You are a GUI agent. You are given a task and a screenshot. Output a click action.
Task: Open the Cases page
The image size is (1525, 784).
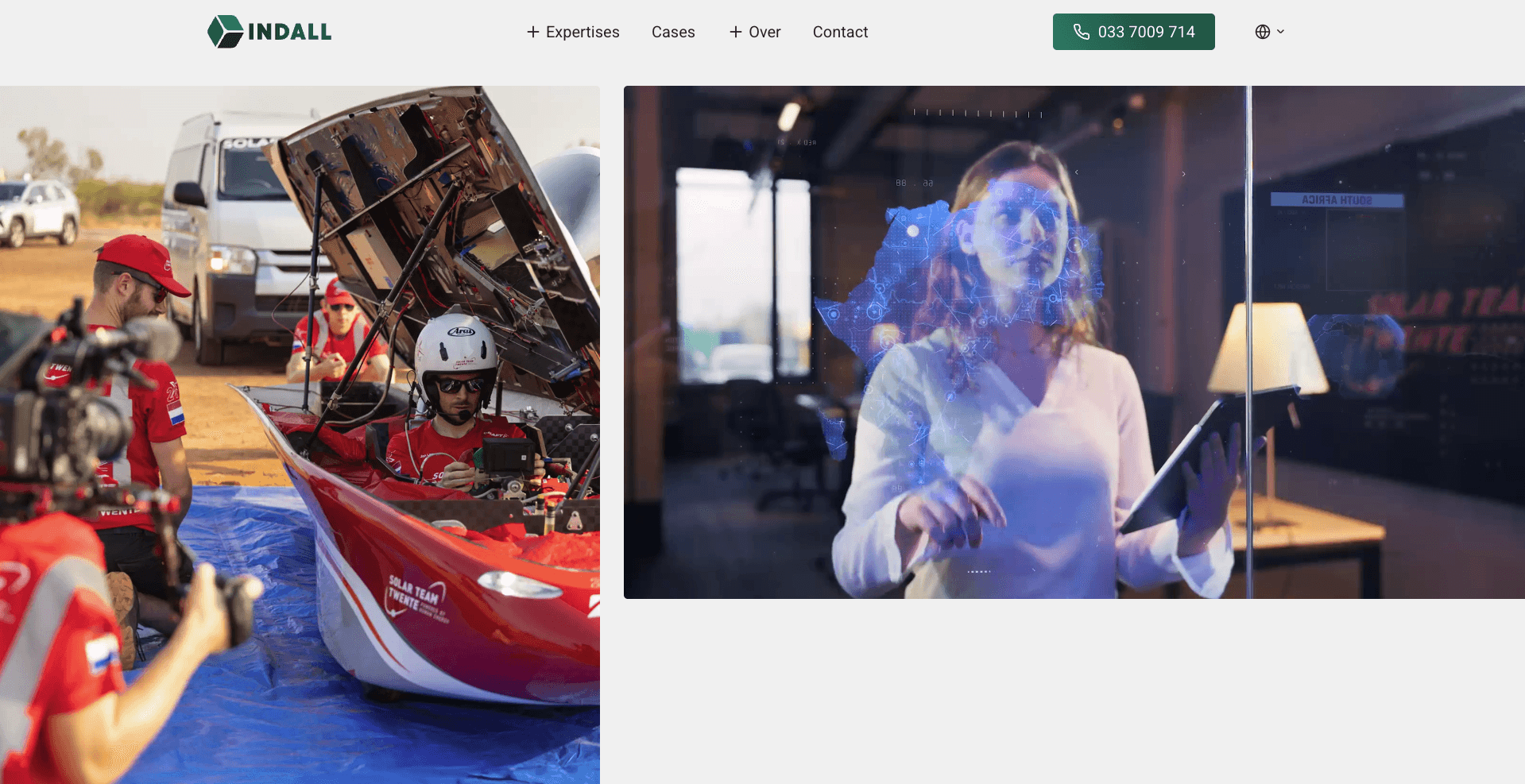pyautogui.click(x=673, y=32)
